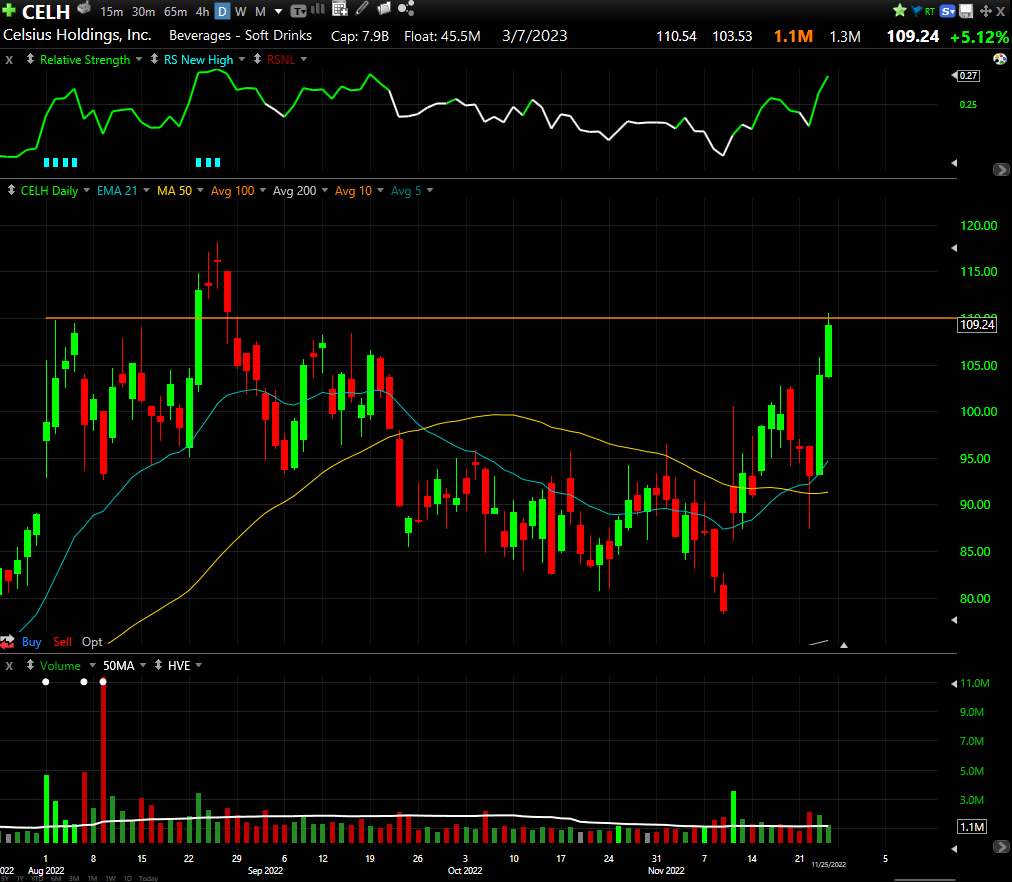This screenshot has height=882, width=1012.
Task: Switch to Weekly (W) timeframe
Action: pos(241,12)
